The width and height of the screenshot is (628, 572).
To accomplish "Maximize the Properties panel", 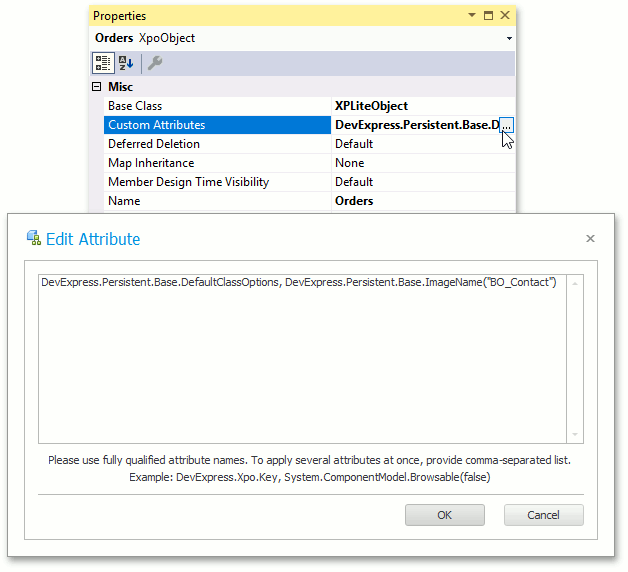I will [x=488, y=16].
